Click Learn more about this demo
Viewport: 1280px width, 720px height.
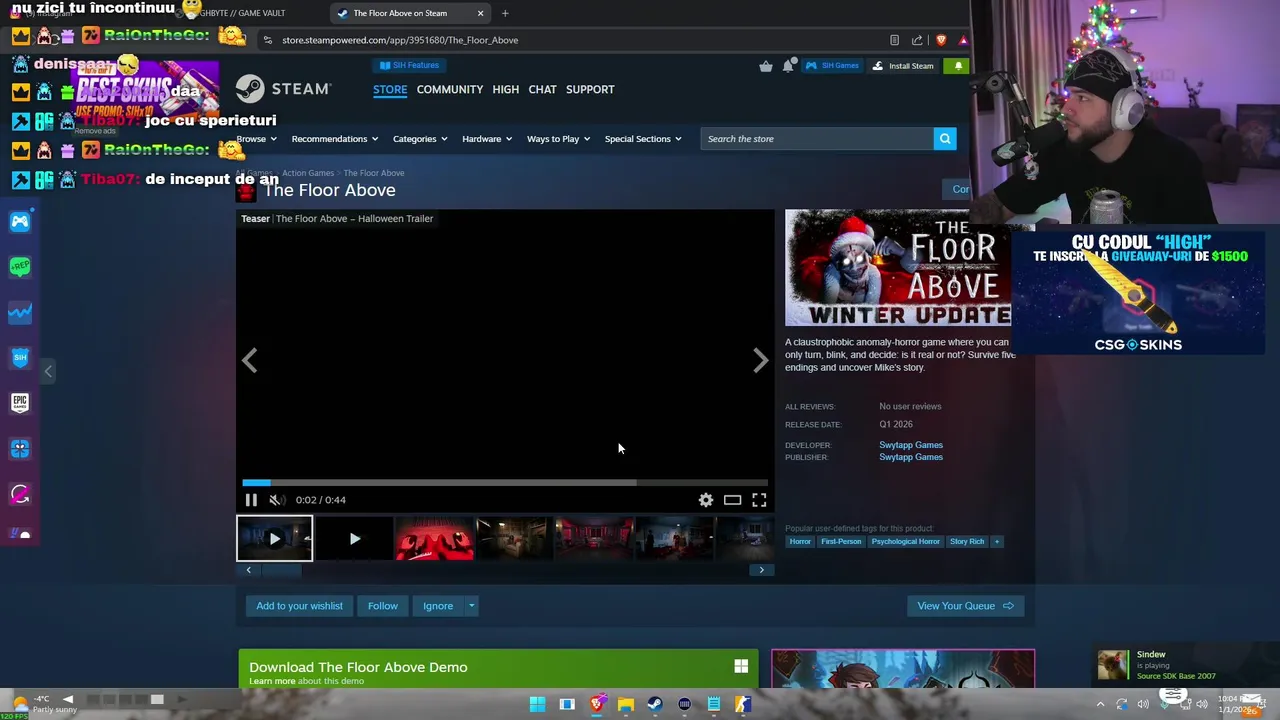272,681
